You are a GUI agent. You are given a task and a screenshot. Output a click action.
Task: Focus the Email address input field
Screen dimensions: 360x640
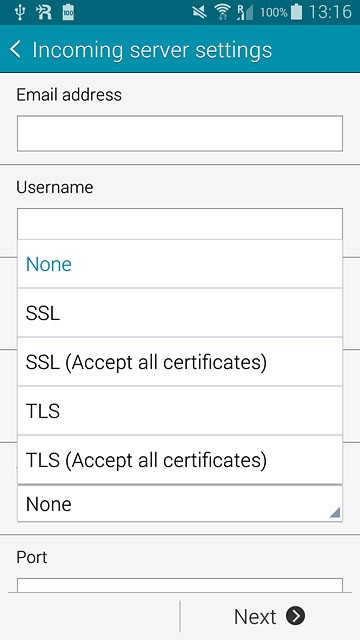180,133
